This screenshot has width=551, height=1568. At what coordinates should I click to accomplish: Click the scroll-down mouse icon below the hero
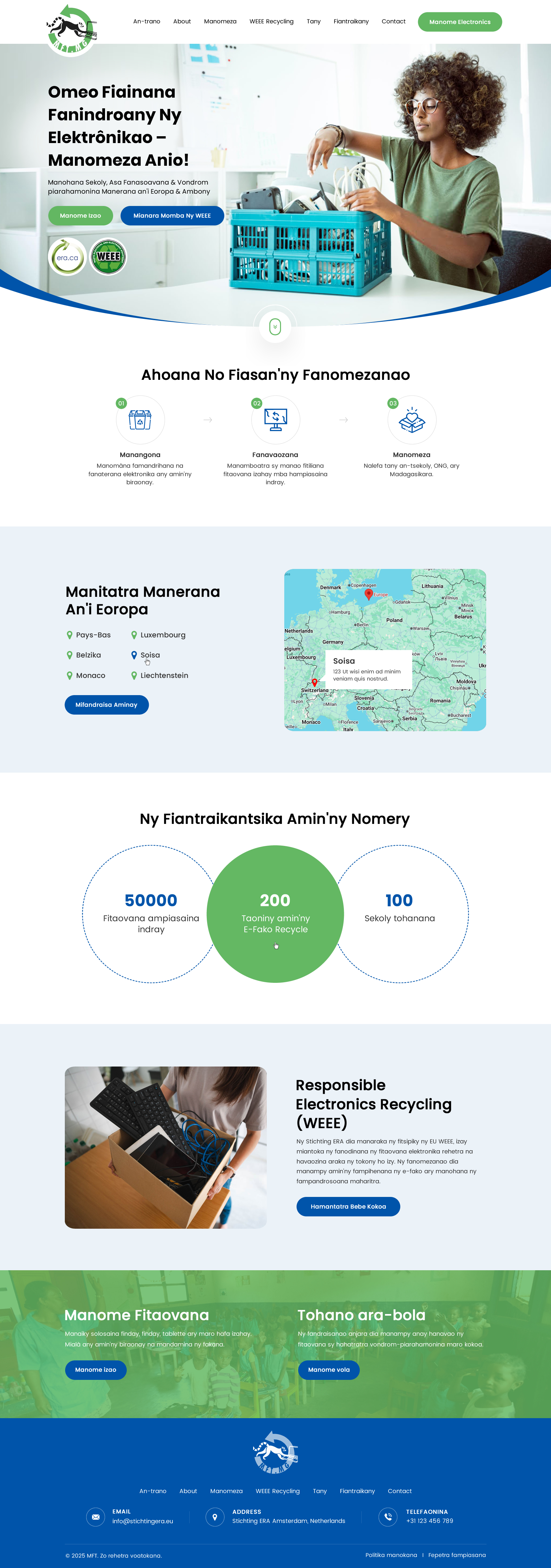(275, 327)
